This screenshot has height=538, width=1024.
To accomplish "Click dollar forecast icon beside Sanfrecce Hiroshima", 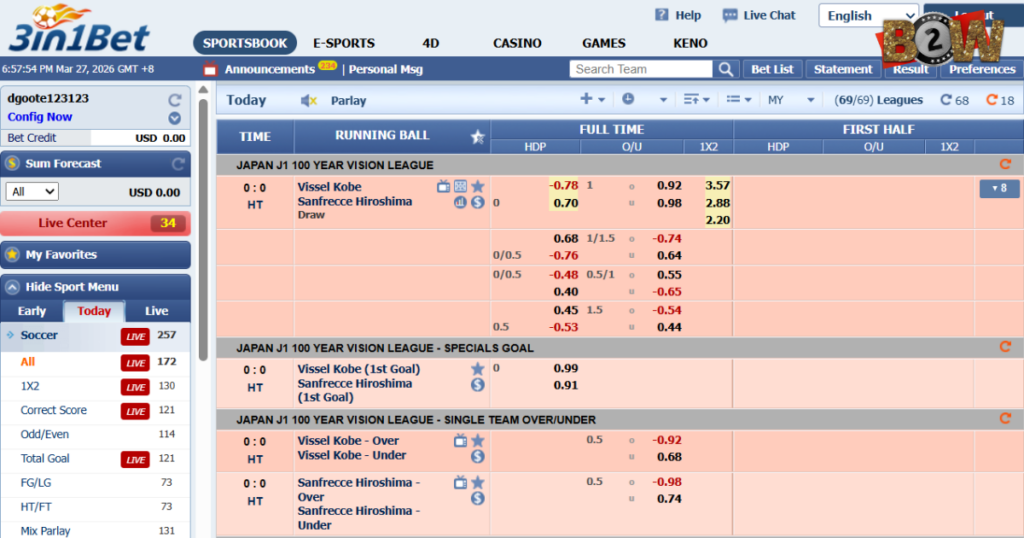I will (478, 202).
